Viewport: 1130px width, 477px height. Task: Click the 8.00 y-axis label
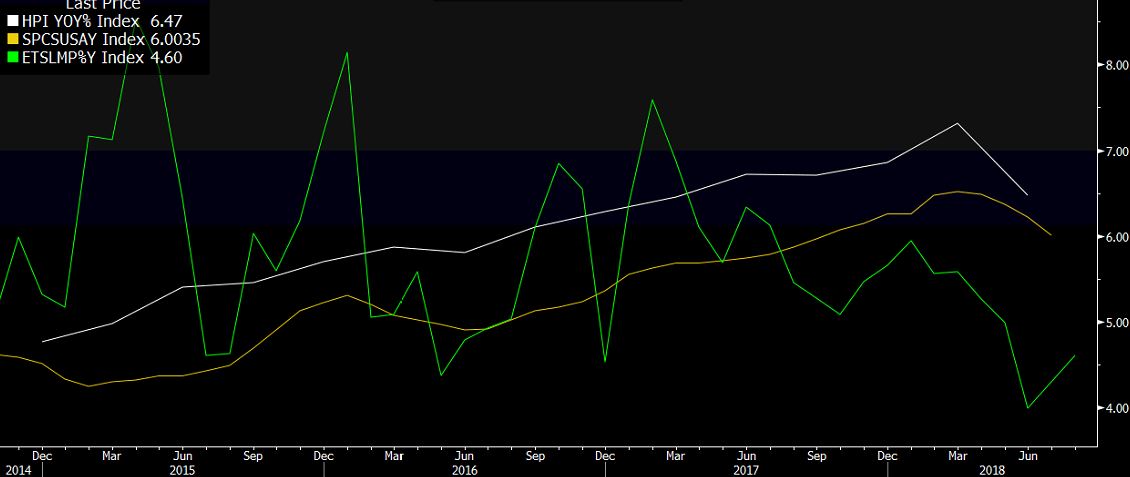pyautogui.click(x=1116, y=65)
